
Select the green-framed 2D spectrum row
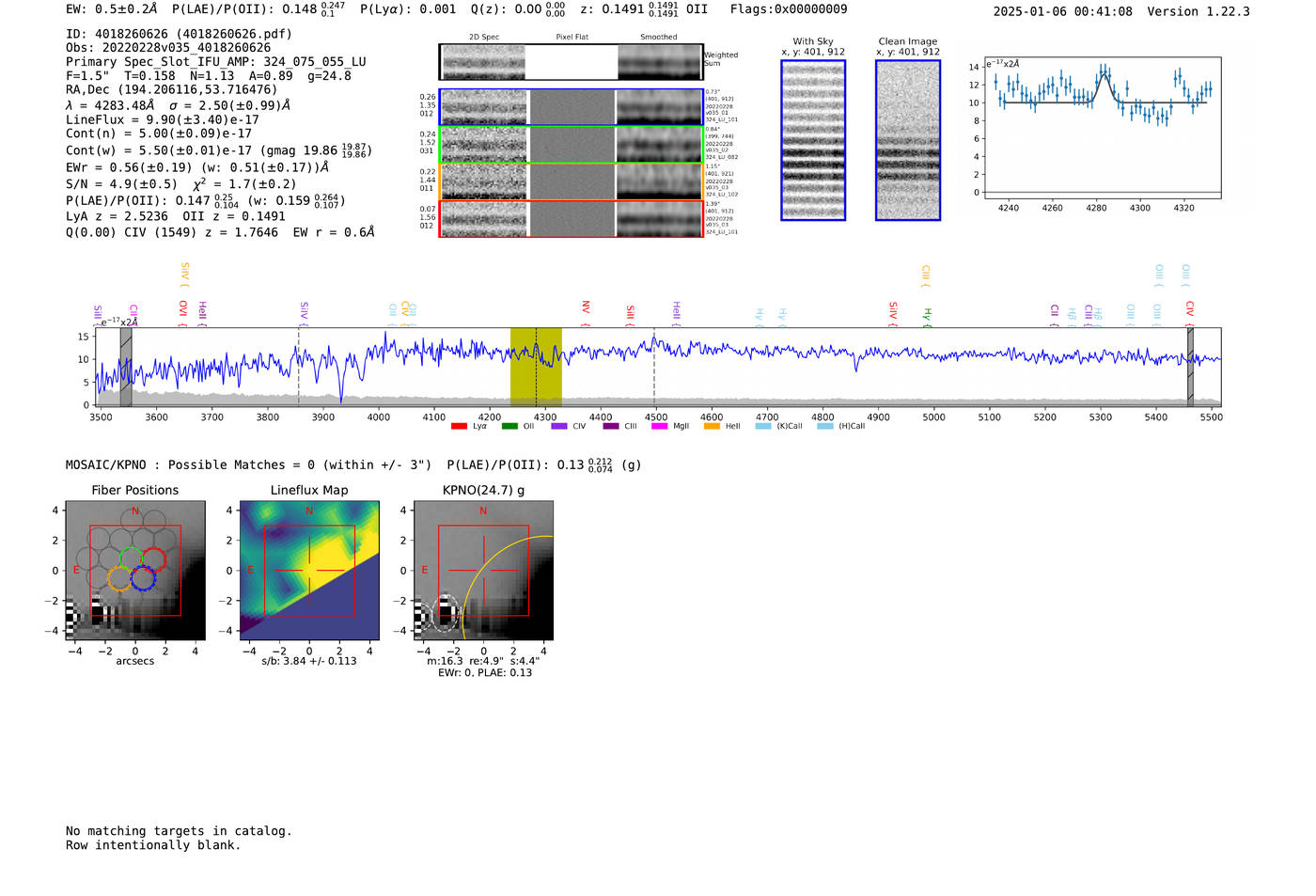[571, 144]
